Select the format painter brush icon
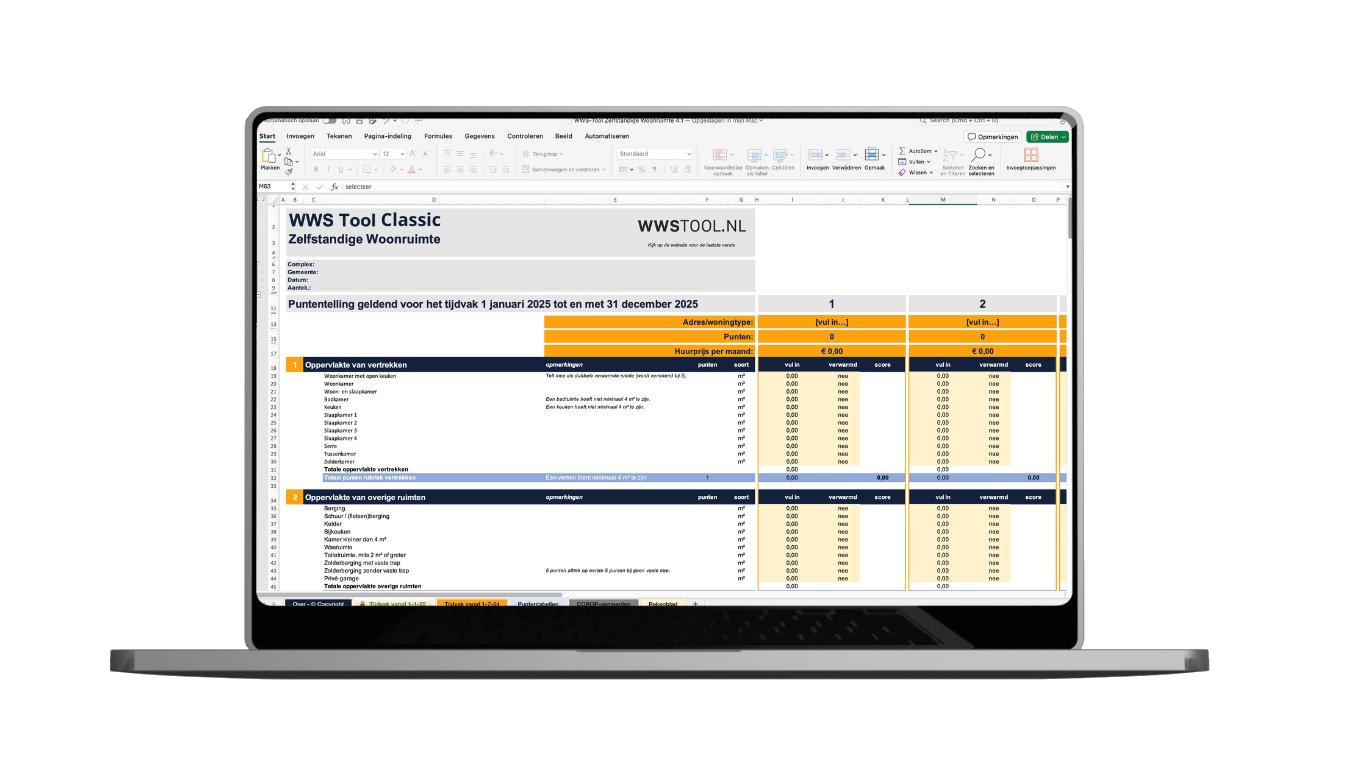 tap(288, 172)
